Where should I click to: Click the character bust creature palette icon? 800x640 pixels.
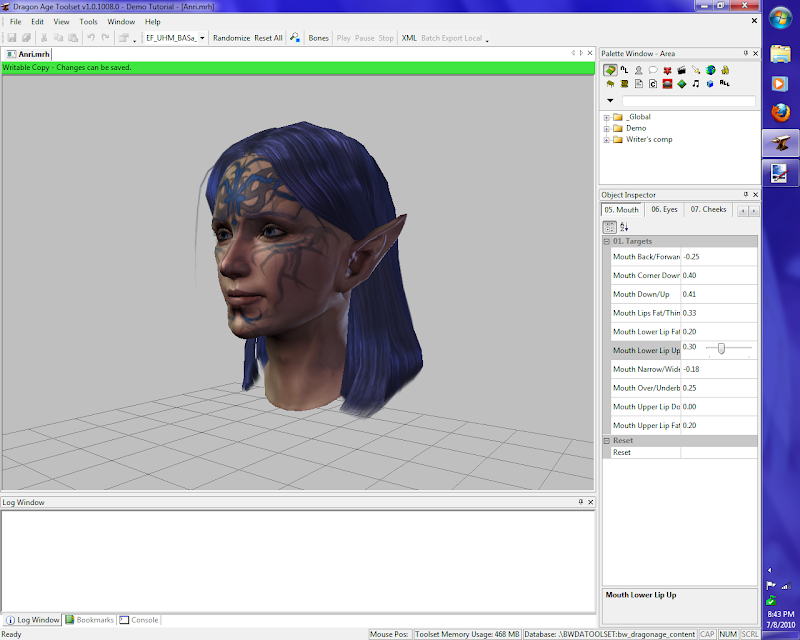click(637, 70)
